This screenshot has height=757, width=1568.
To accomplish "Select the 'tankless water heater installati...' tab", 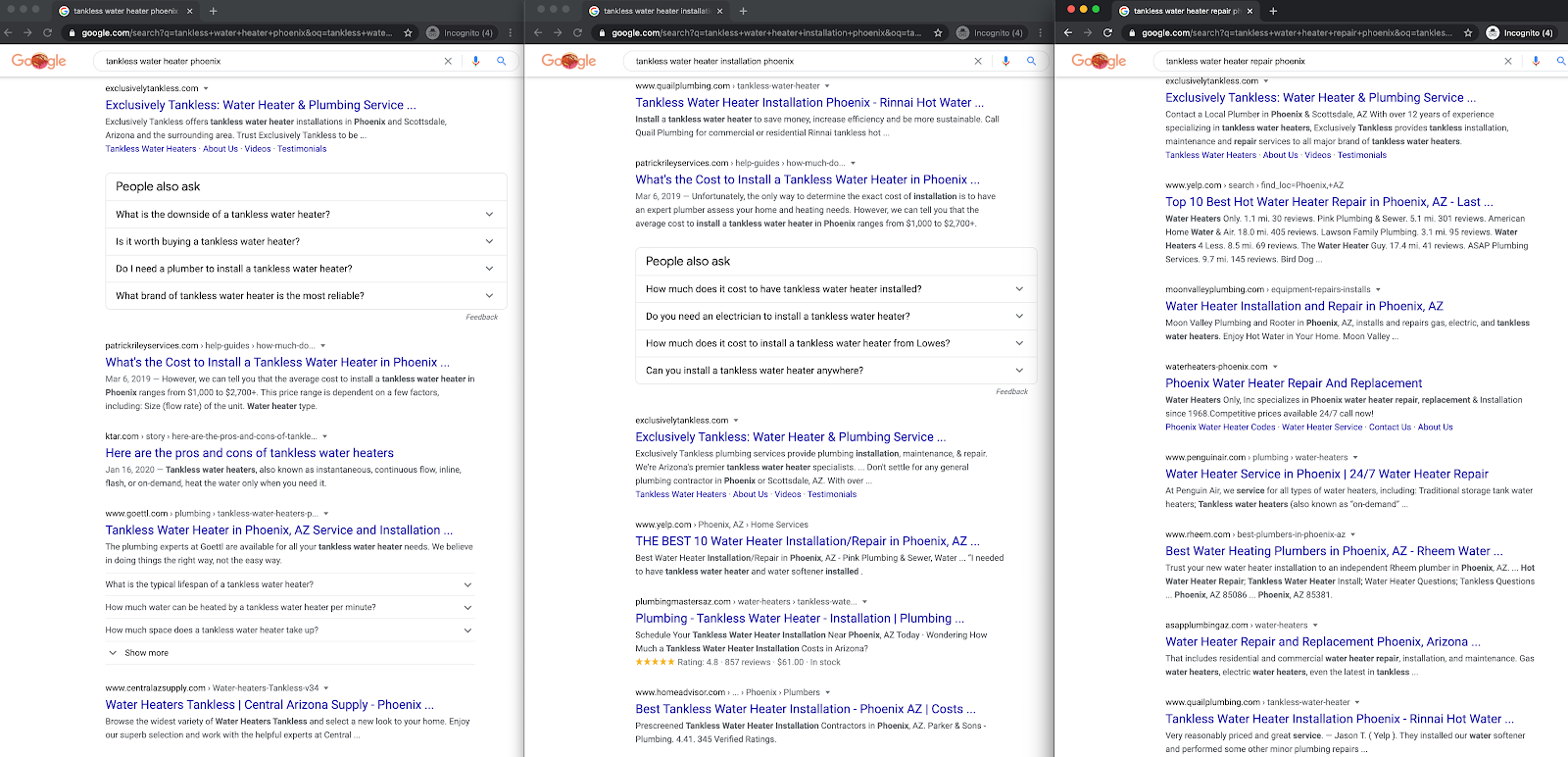I will point(657,11).
